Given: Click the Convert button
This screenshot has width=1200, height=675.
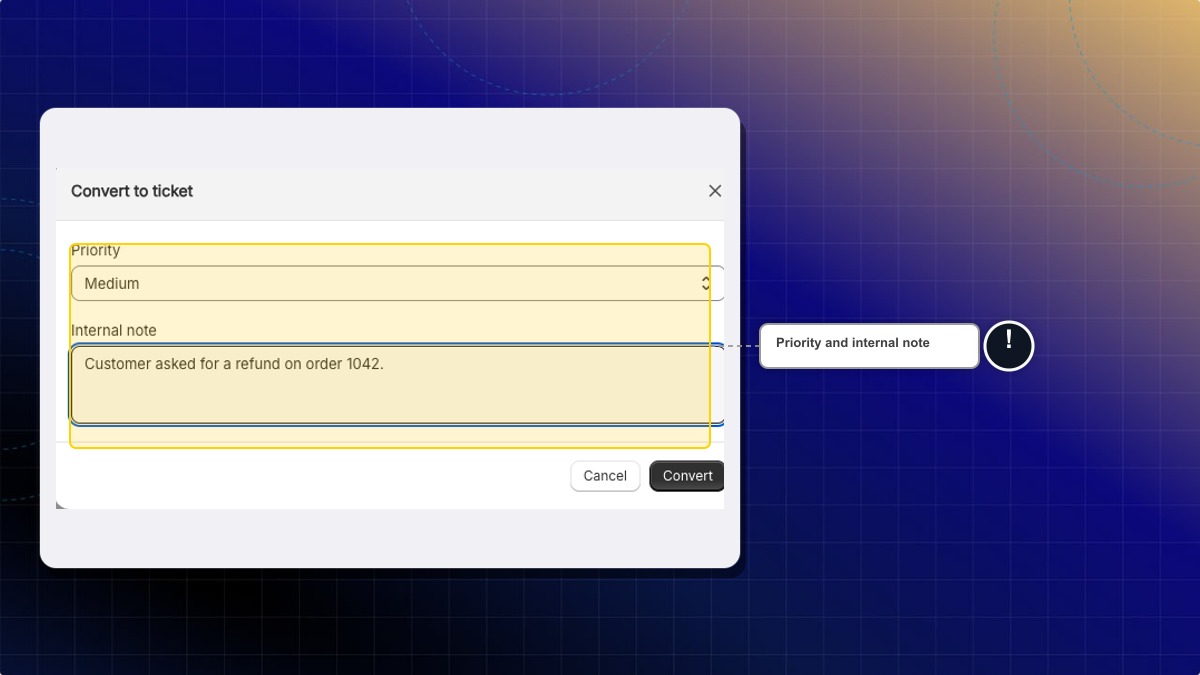Looking at the screenshot, I should 687,476.
